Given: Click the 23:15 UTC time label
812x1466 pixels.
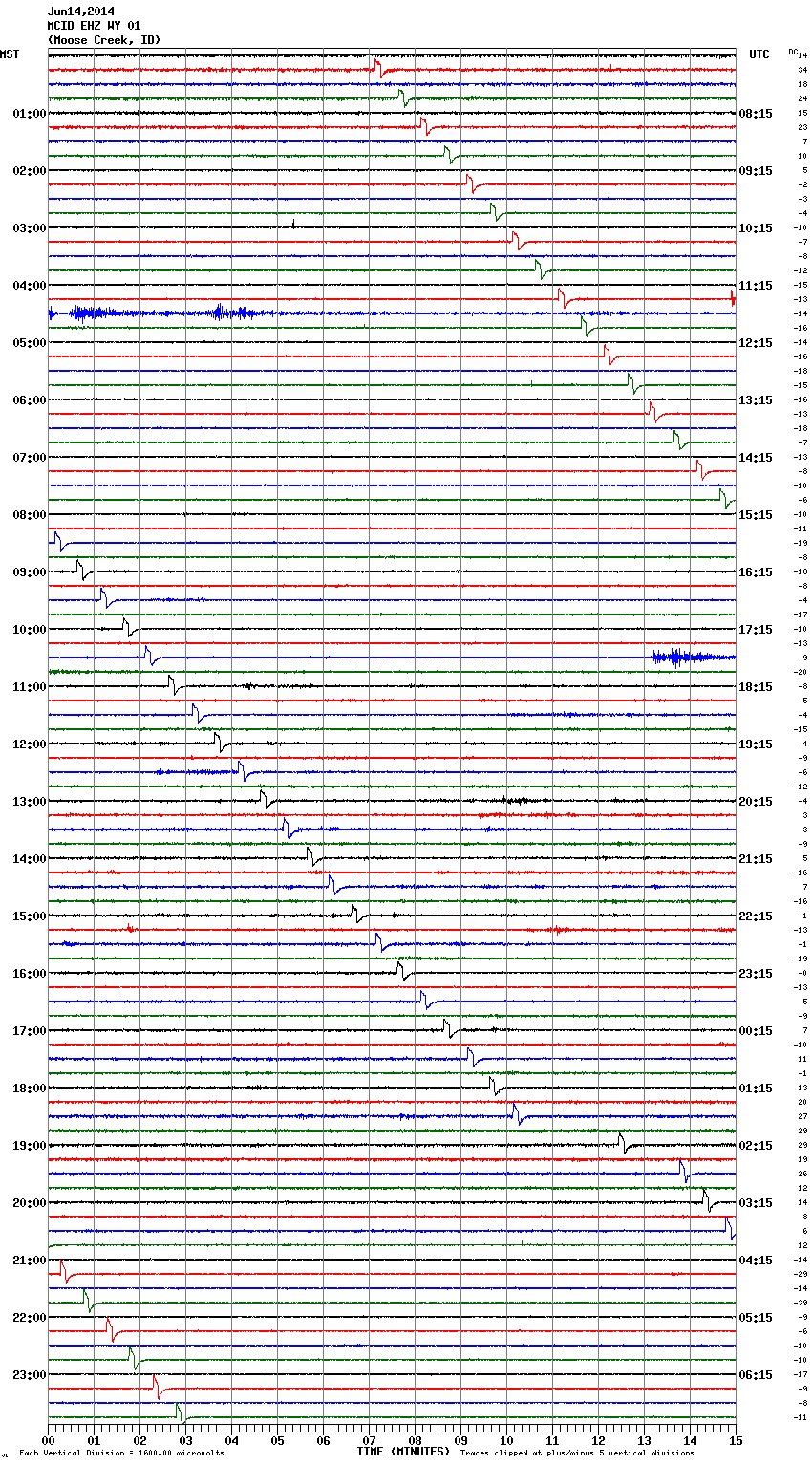Looking at the screenshot, I should point(756,974).
